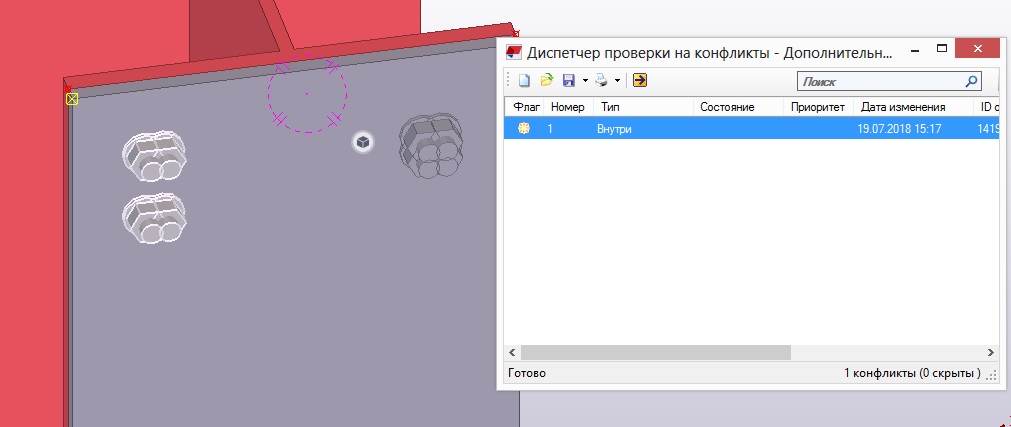Sort by the Флаг column header
The width and height of the screenshot is (1011, 427).
click(526, 107)
